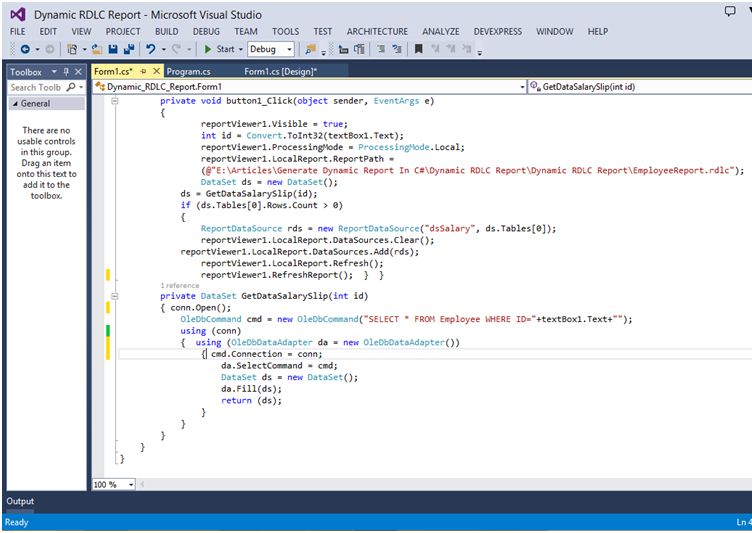This screenshot has height=533, width=752.
Task: Click the Search Toolbox input field
Action: click(x=36, y=88)
